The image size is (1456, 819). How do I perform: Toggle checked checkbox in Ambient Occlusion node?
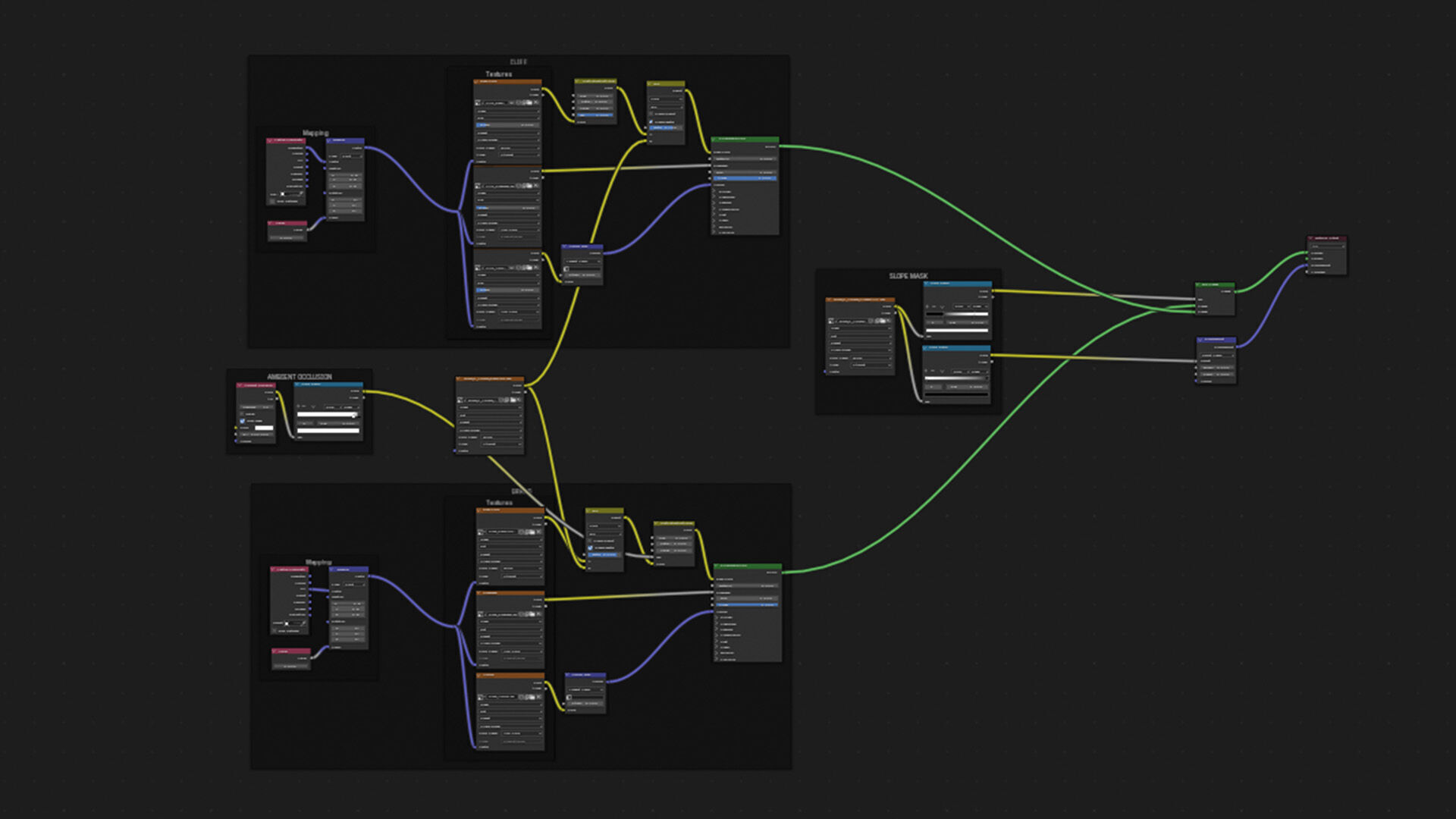243,421
